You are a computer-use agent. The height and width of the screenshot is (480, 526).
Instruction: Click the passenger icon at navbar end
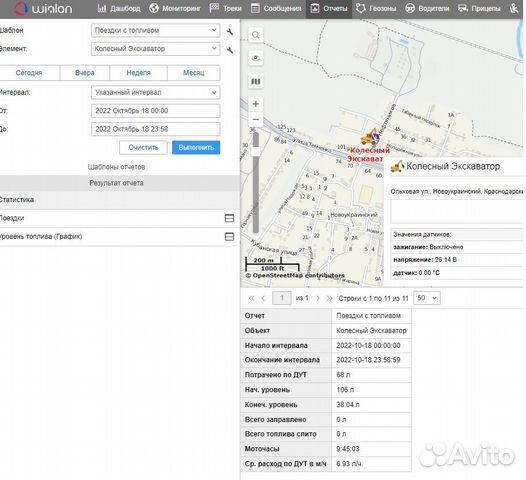(514, 8)
